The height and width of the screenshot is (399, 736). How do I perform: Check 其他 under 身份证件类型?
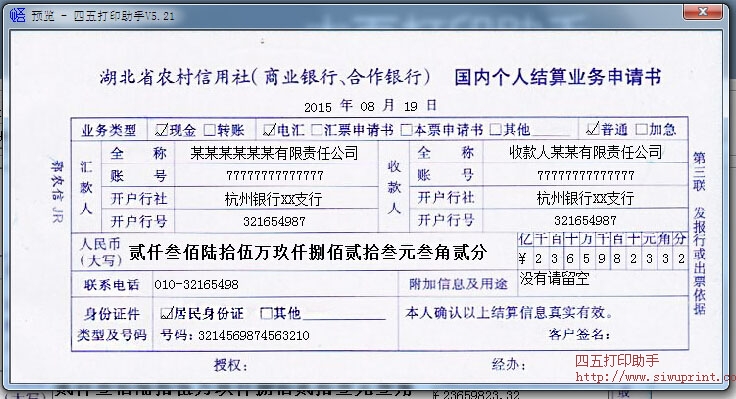click(266, 313)
